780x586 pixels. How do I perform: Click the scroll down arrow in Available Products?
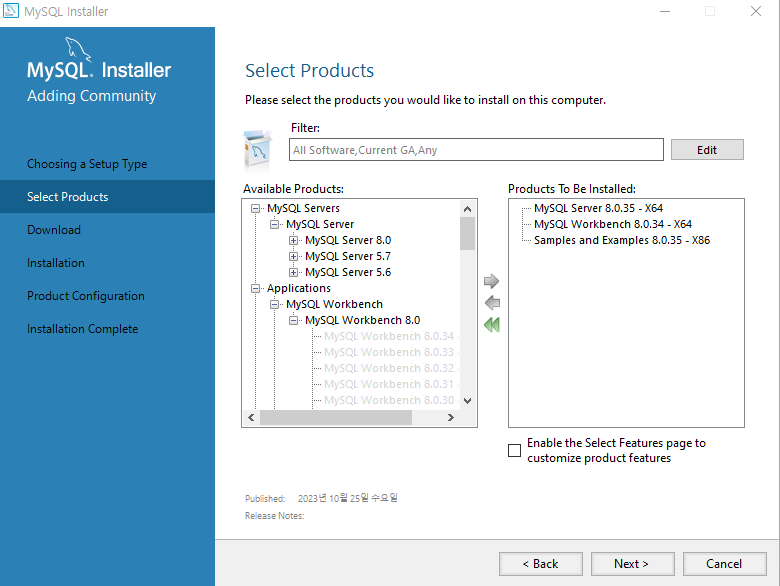[467, 400]
